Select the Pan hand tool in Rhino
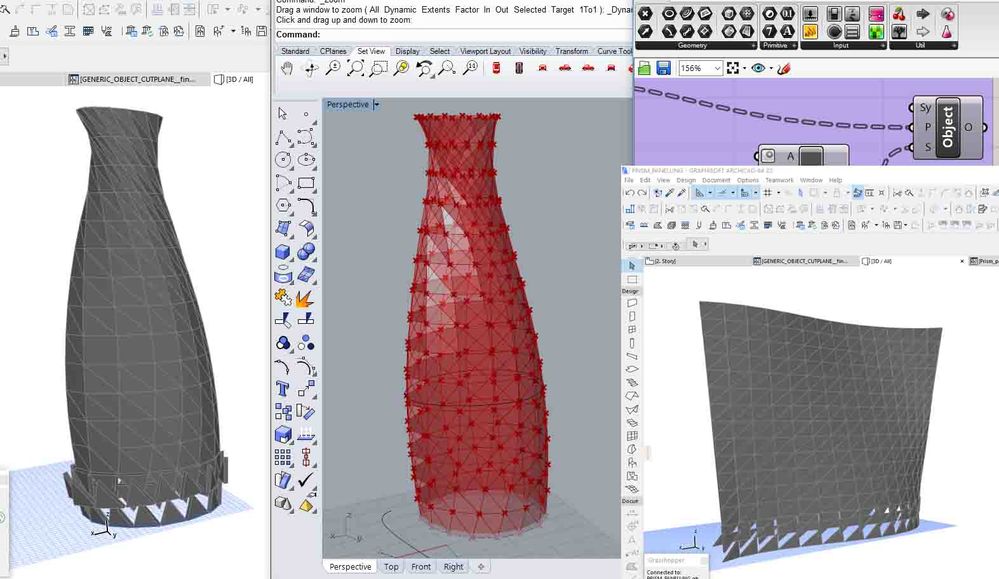Viewport: 999px width, 579px height. (x=287, y=68)
